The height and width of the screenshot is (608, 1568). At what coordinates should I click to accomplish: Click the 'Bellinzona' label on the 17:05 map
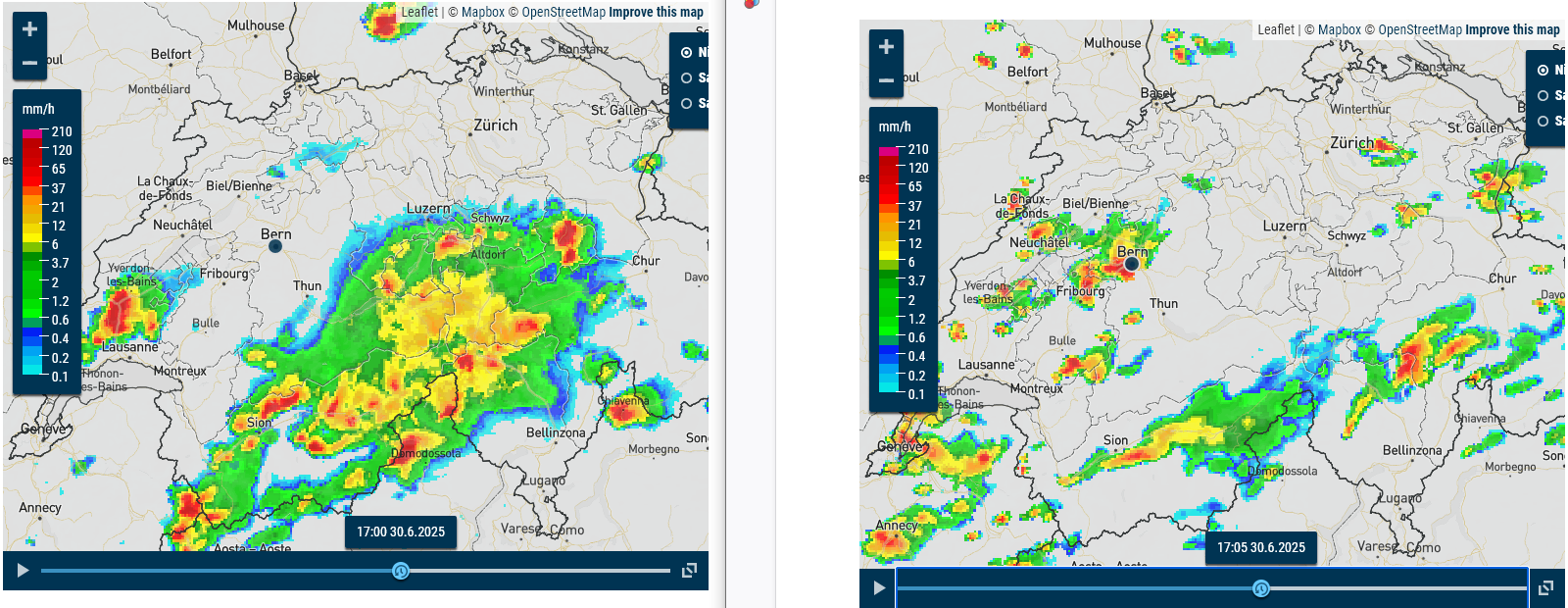(1412, 450)
